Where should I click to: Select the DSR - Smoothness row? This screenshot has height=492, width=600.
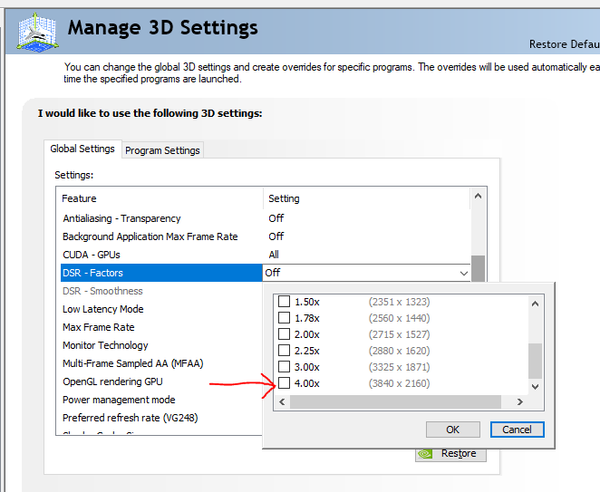[161, 291]
